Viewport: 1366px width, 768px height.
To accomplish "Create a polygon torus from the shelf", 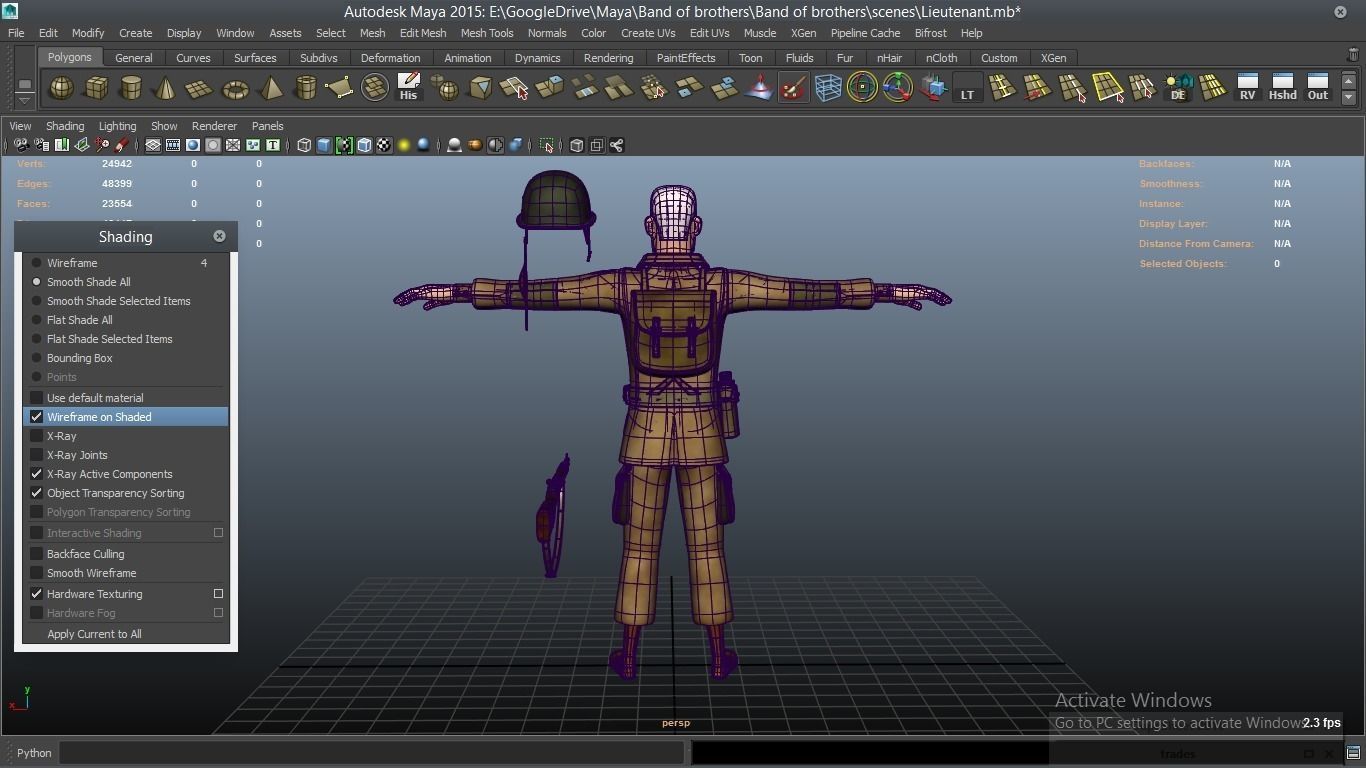I will click(x=235, y=88).
